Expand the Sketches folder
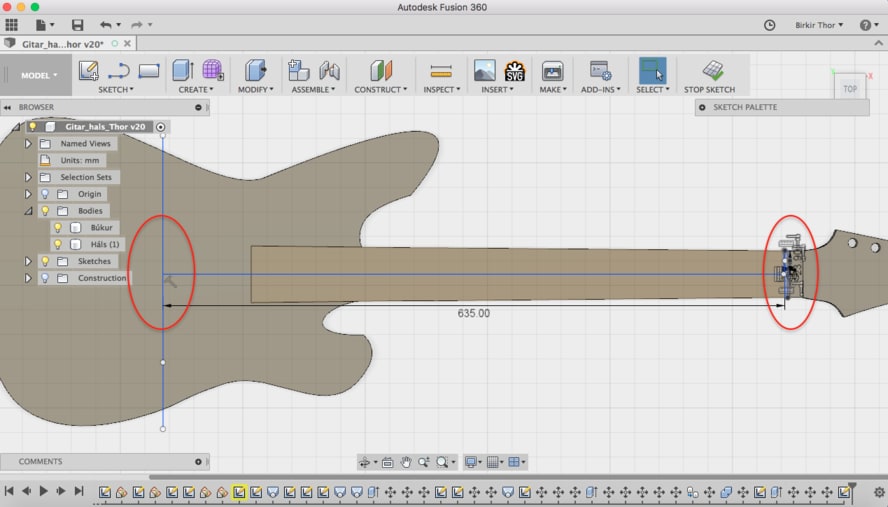888x507 pixels. (28, 261)
